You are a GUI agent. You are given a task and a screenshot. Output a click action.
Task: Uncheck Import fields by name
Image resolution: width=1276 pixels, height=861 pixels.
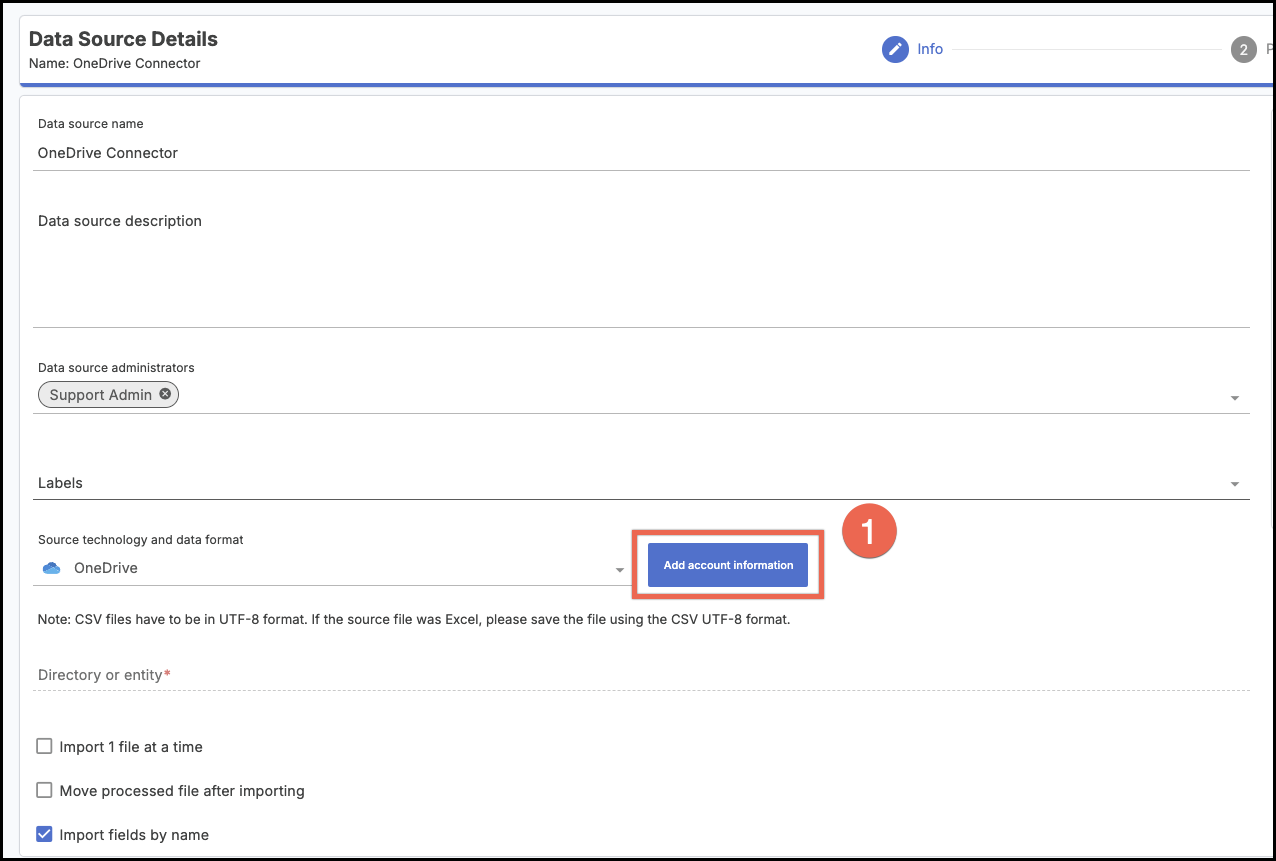(44, 834)
